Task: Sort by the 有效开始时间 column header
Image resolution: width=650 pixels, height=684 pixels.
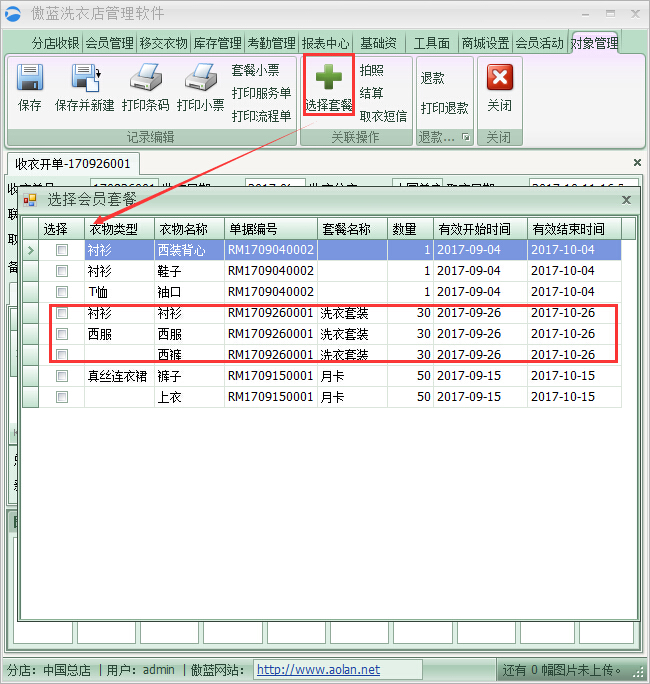Action: 479,229
